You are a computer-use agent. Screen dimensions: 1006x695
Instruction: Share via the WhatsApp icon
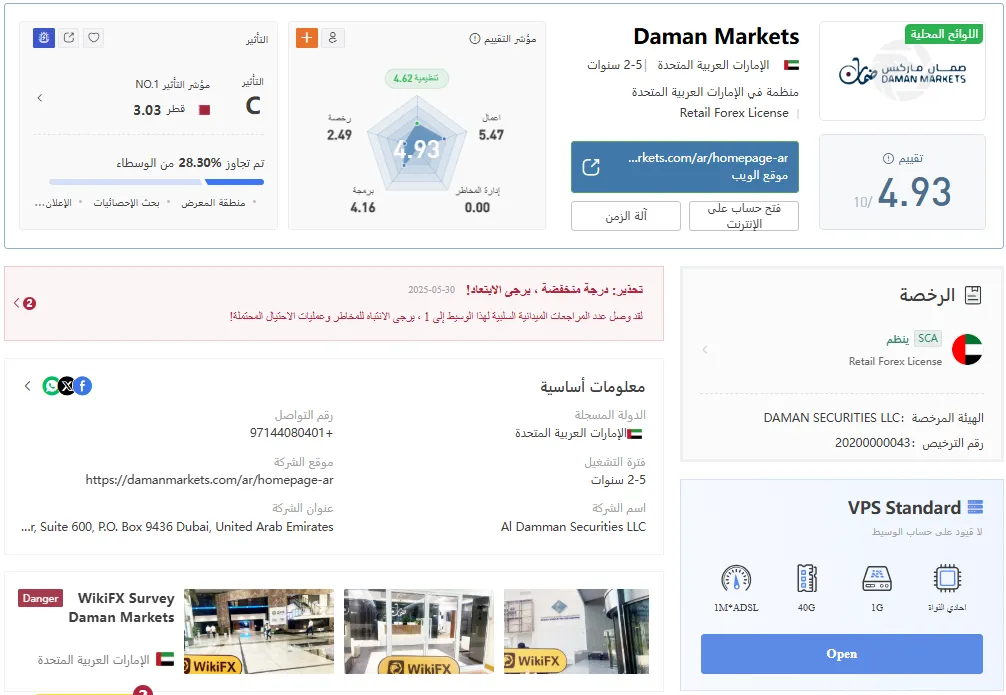(51, 386)
